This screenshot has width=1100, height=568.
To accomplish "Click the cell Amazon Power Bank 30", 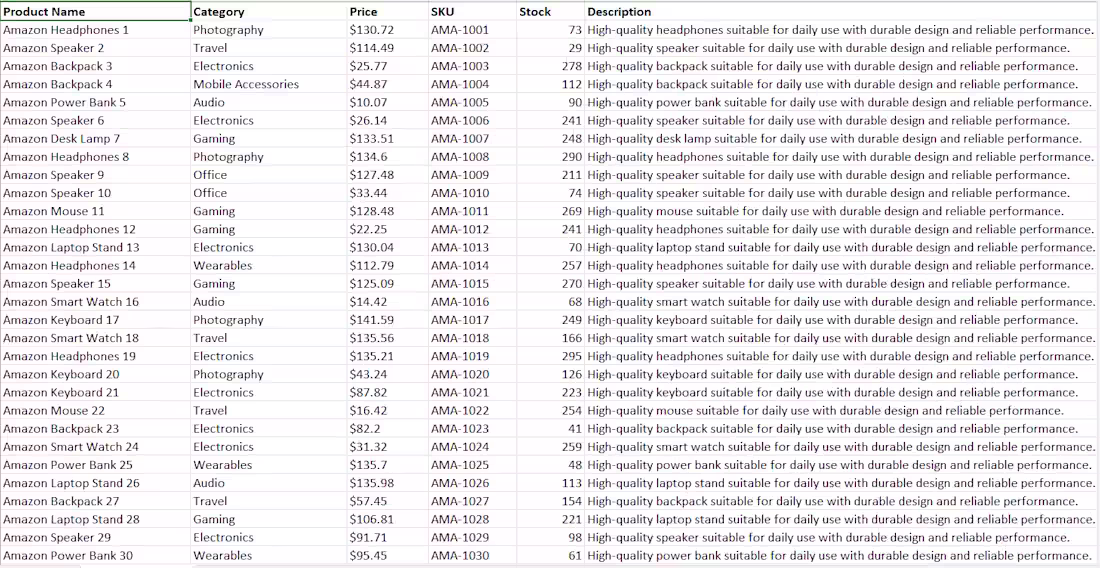I will pos(95,556).
